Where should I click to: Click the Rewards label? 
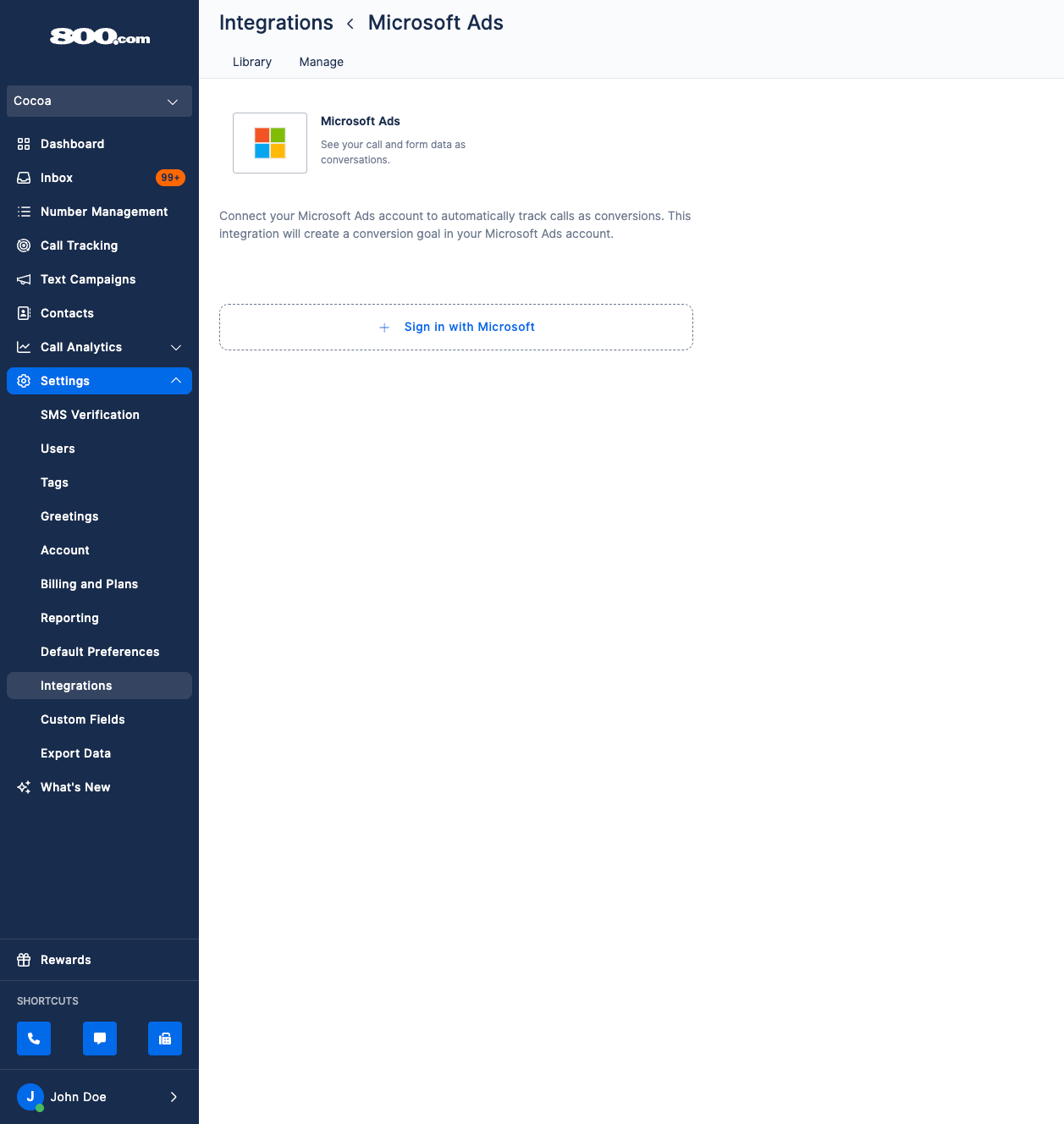coord(66,960)
